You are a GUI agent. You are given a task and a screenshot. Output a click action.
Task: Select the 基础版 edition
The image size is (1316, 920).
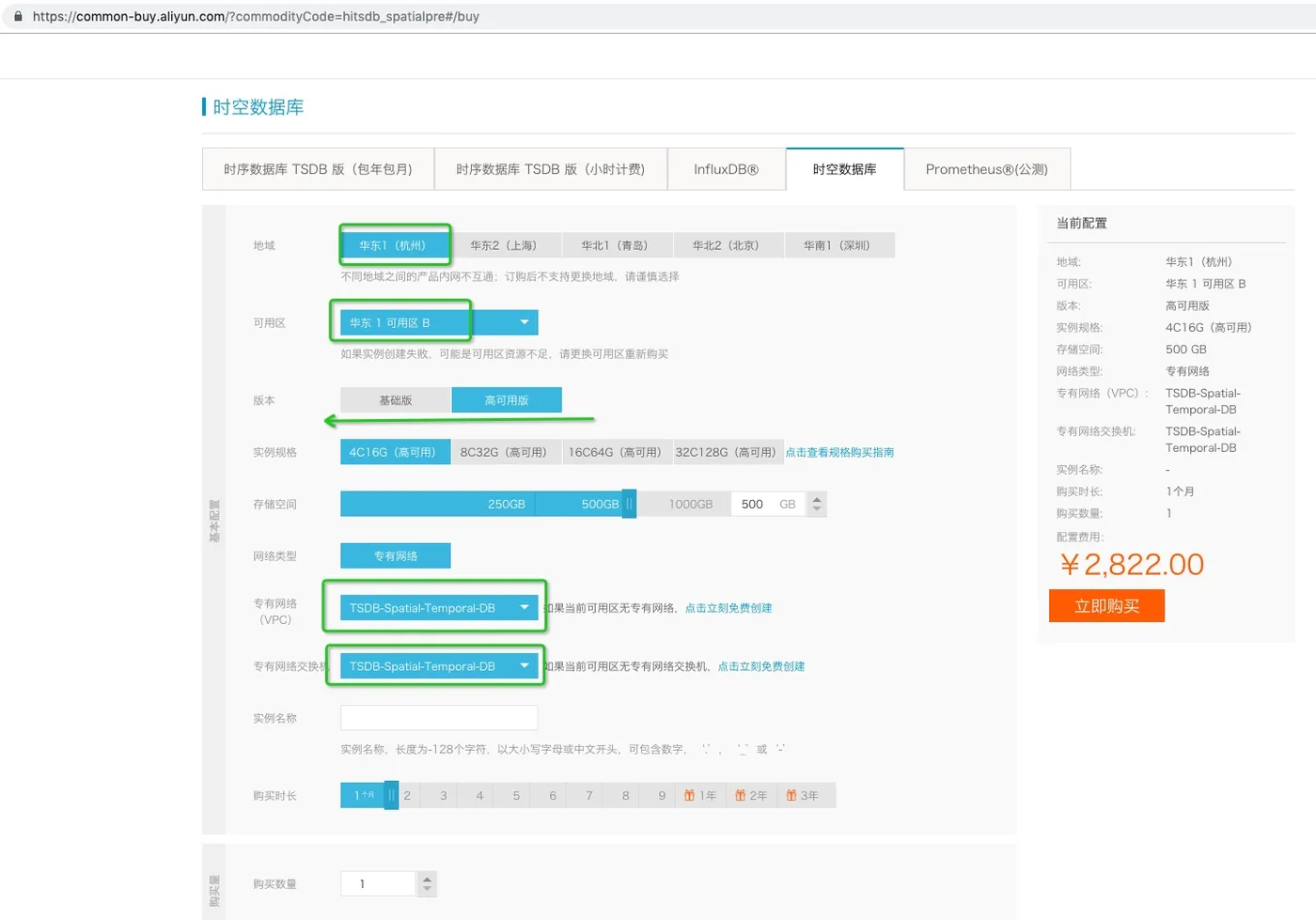coord(396,400)
